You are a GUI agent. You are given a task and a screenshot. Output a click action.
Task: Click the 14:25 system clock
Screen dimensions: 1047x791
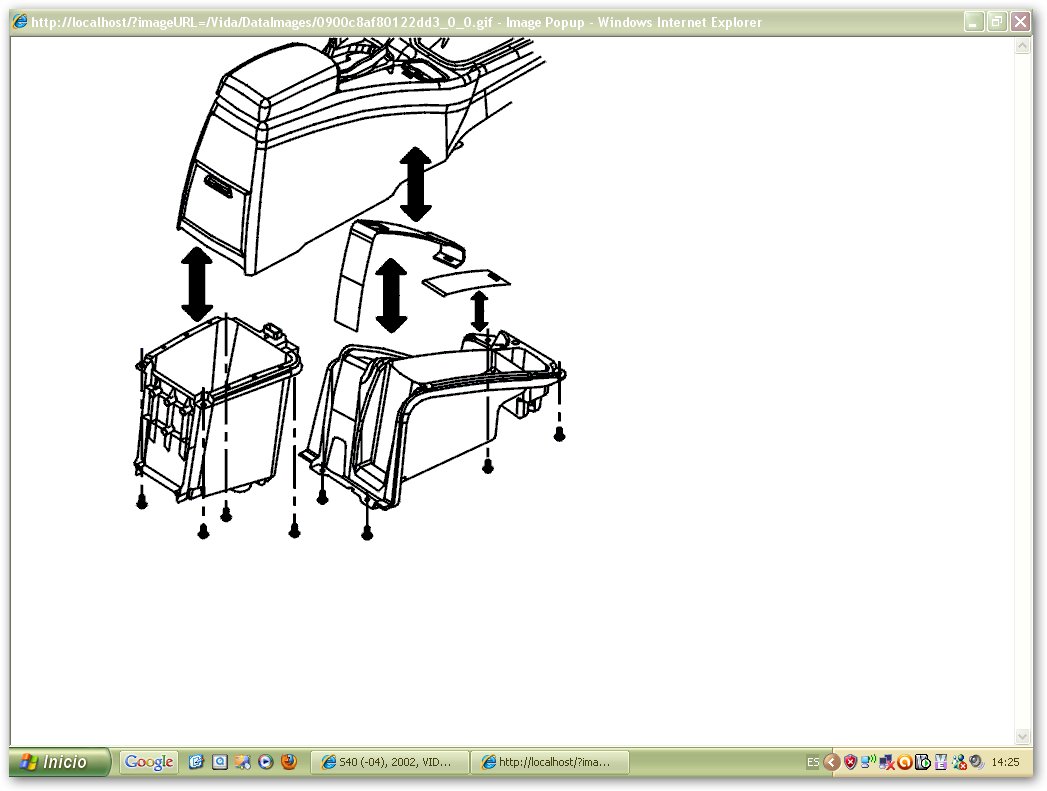click(x=1005, y=762)
